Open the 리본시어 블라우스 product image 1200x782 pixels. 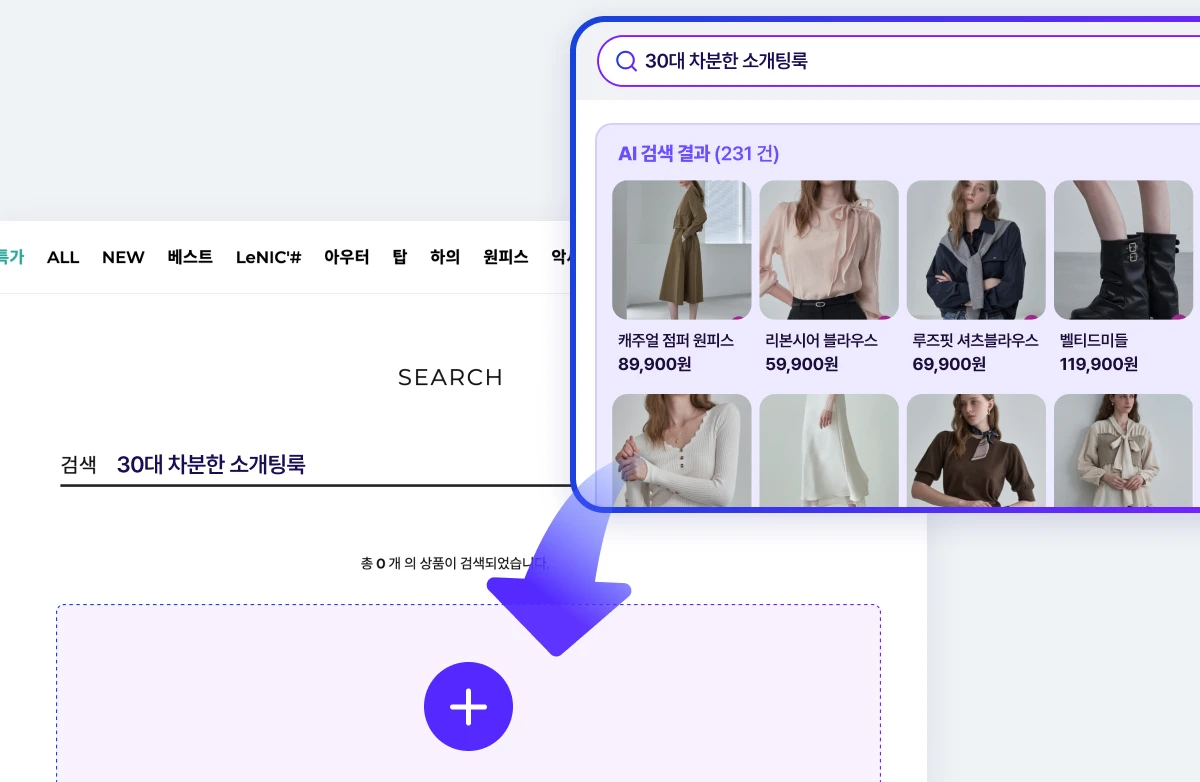click(x=829, y=250)
